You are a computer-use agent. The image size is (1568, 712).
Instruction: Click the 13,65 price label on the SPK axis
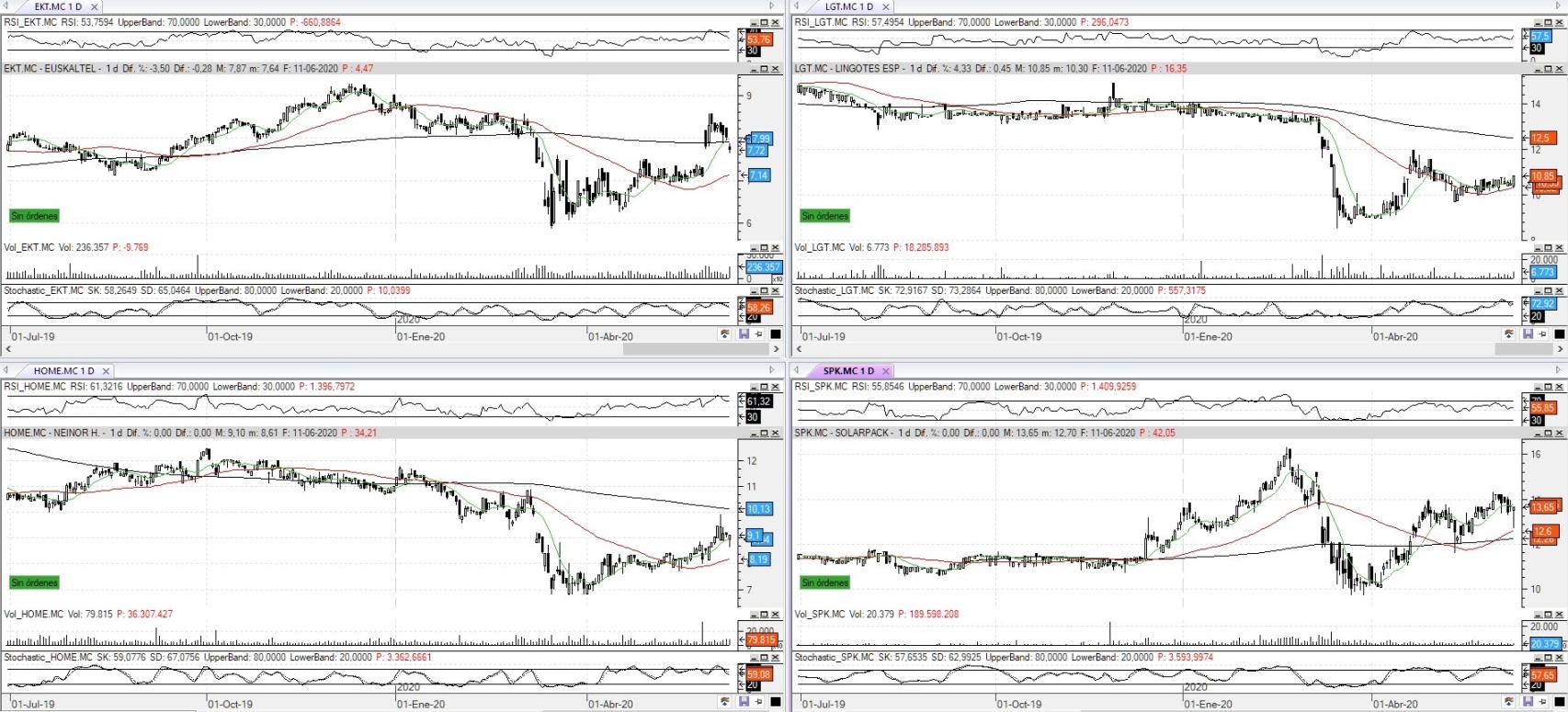1543,507
